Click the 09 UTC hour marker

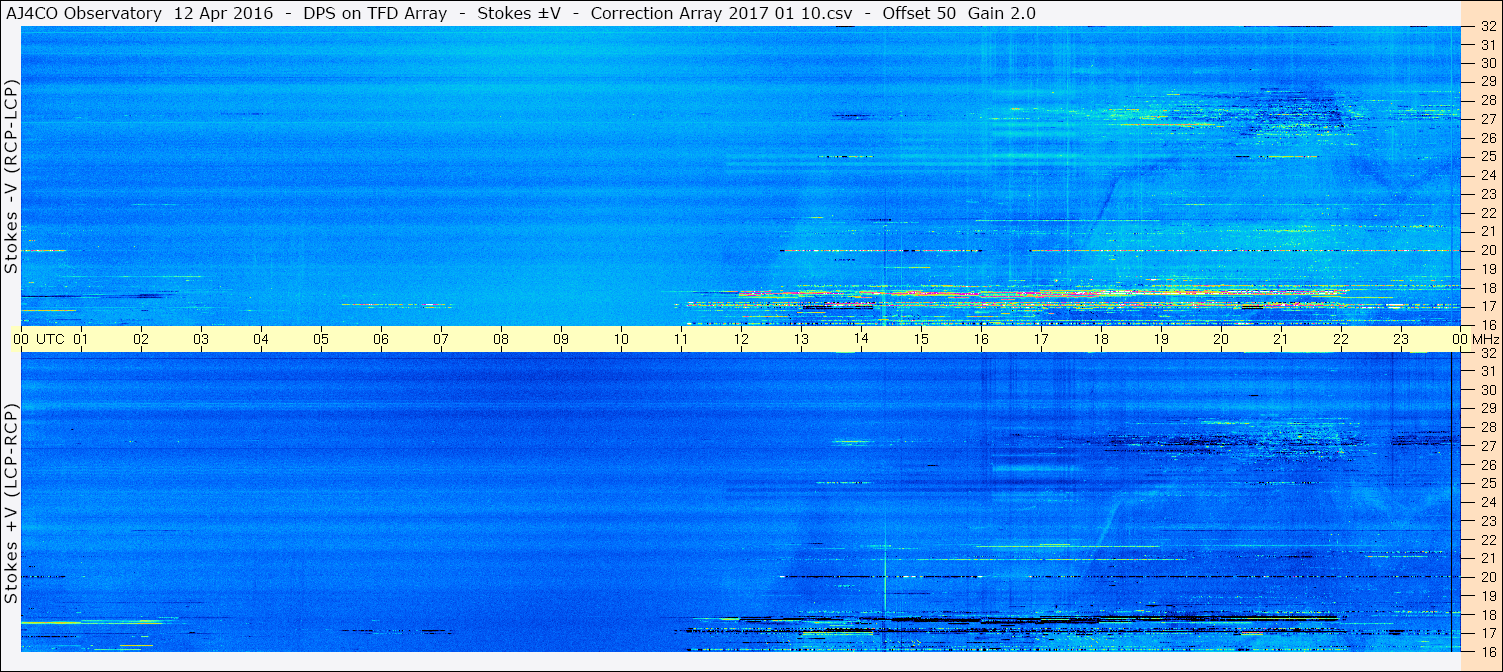[x=561, y=339]
